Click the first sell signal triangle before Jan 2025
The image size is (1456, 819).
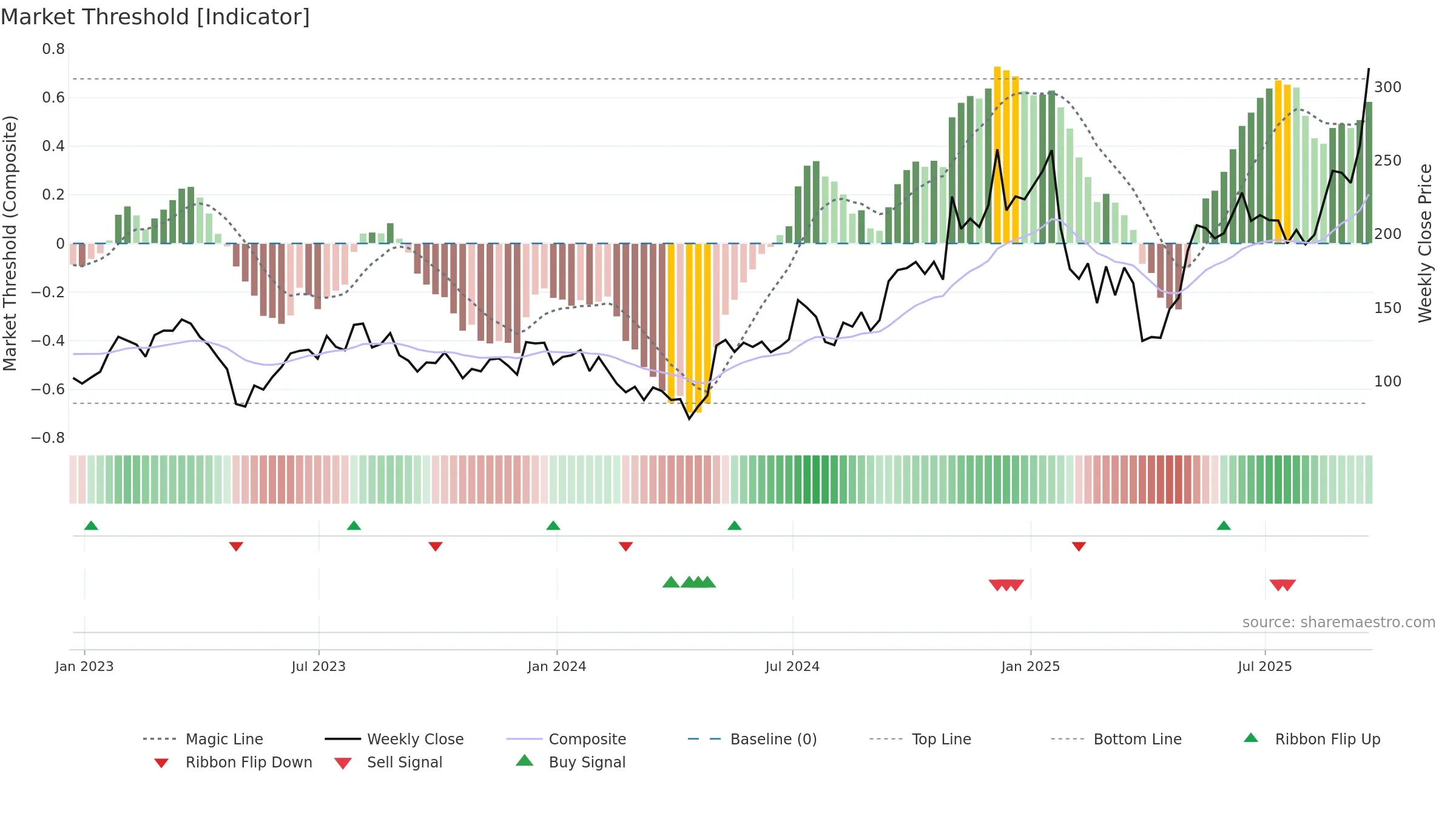[x=997, y=585]
